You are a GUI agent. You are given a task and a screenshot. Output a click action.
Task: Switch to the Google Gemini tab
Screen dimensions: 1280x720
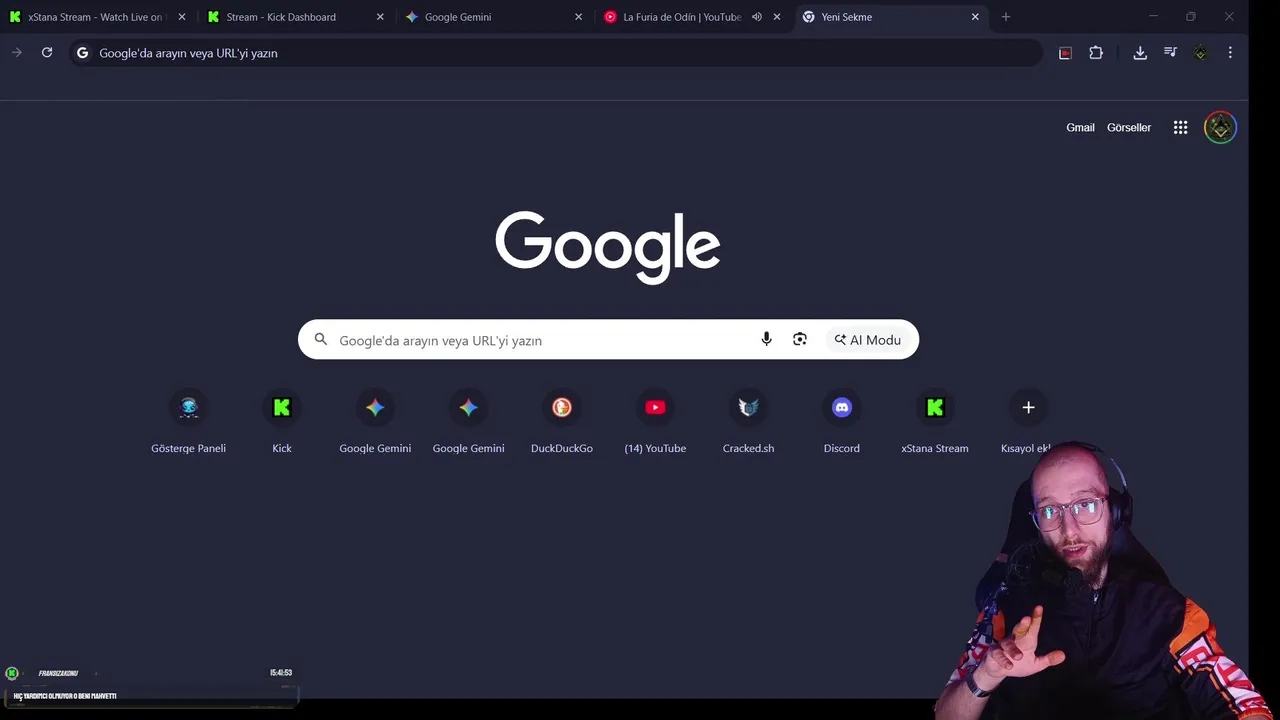pyautogui.click(x=494, y=17)
